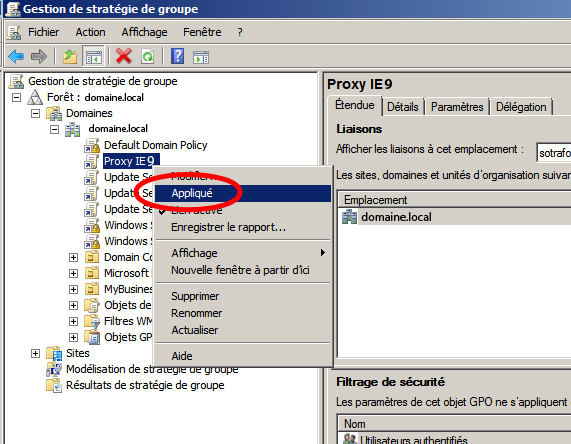Collapse the Domaines tree node
571x444 pixels.
(x=35, y=114)
